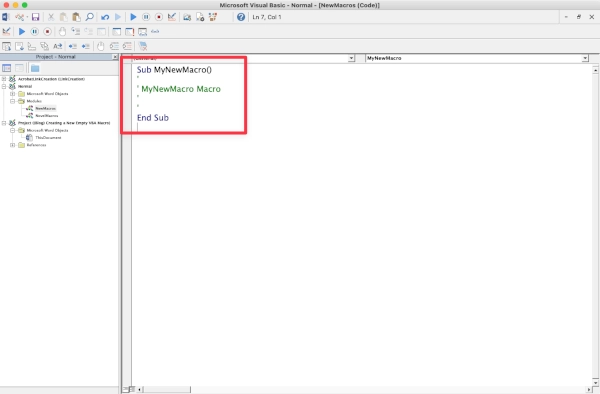Viewport: 600px width, 394px height.
Task: Click the 'Sub MyNewMacro()' code line
Action: pyautogui.click(x=174, y=70)
